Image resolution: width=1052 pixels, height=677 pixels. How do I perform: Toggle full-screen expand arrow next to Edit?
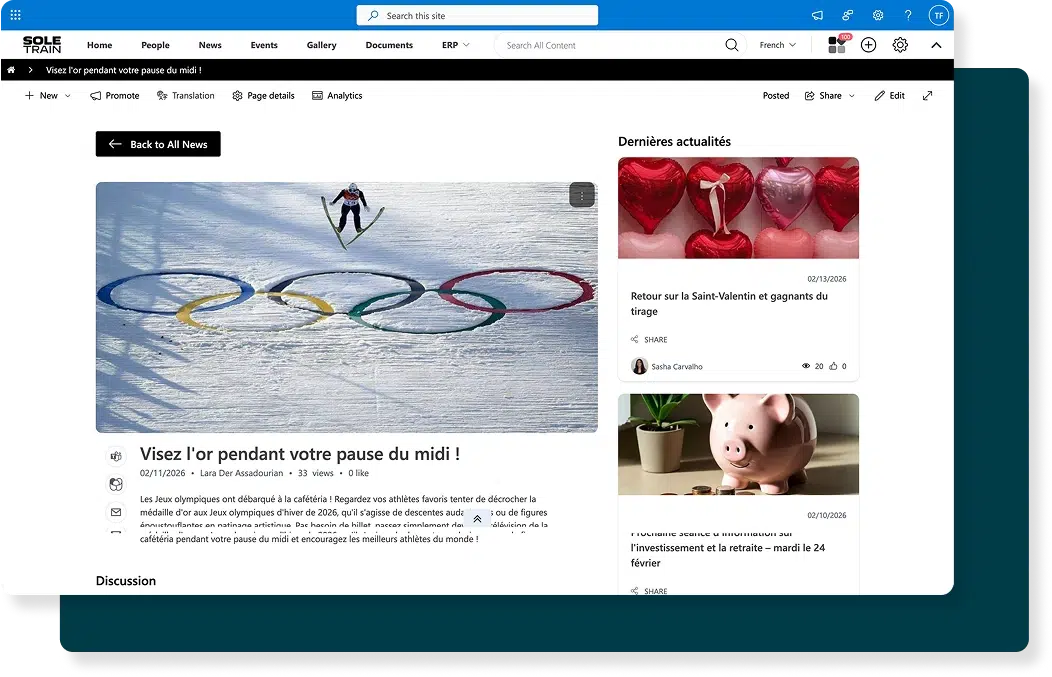(x=927, y=96)
